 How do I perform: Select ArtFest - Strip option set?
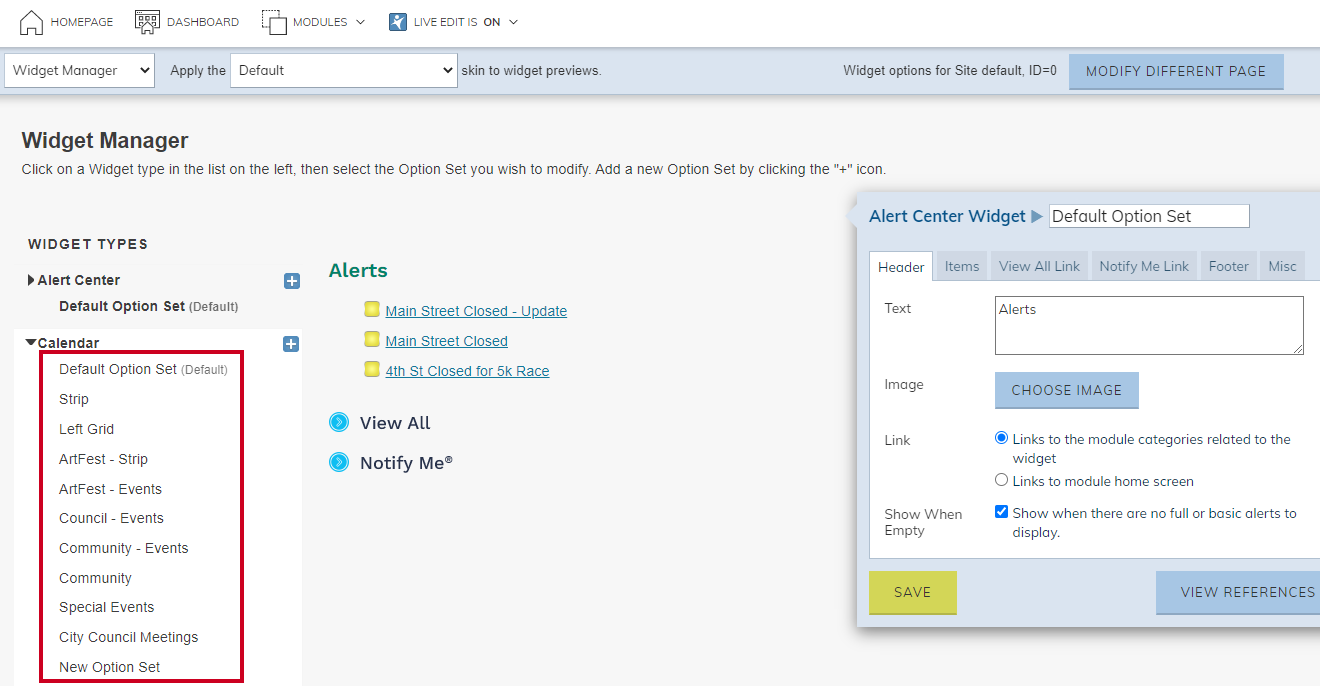click(103, 459)
